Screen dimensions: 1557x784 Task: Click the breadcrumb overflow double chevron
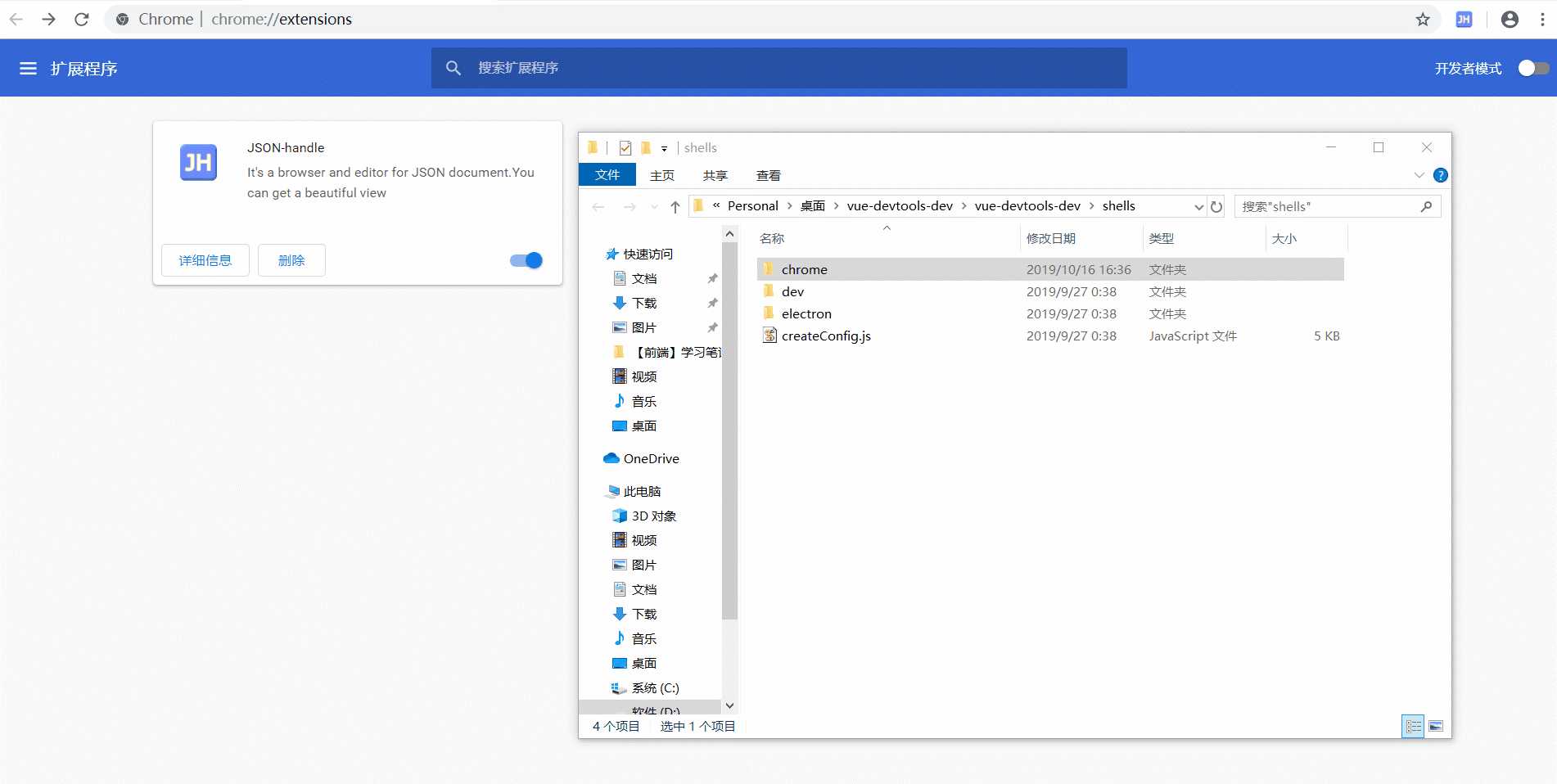716,206
